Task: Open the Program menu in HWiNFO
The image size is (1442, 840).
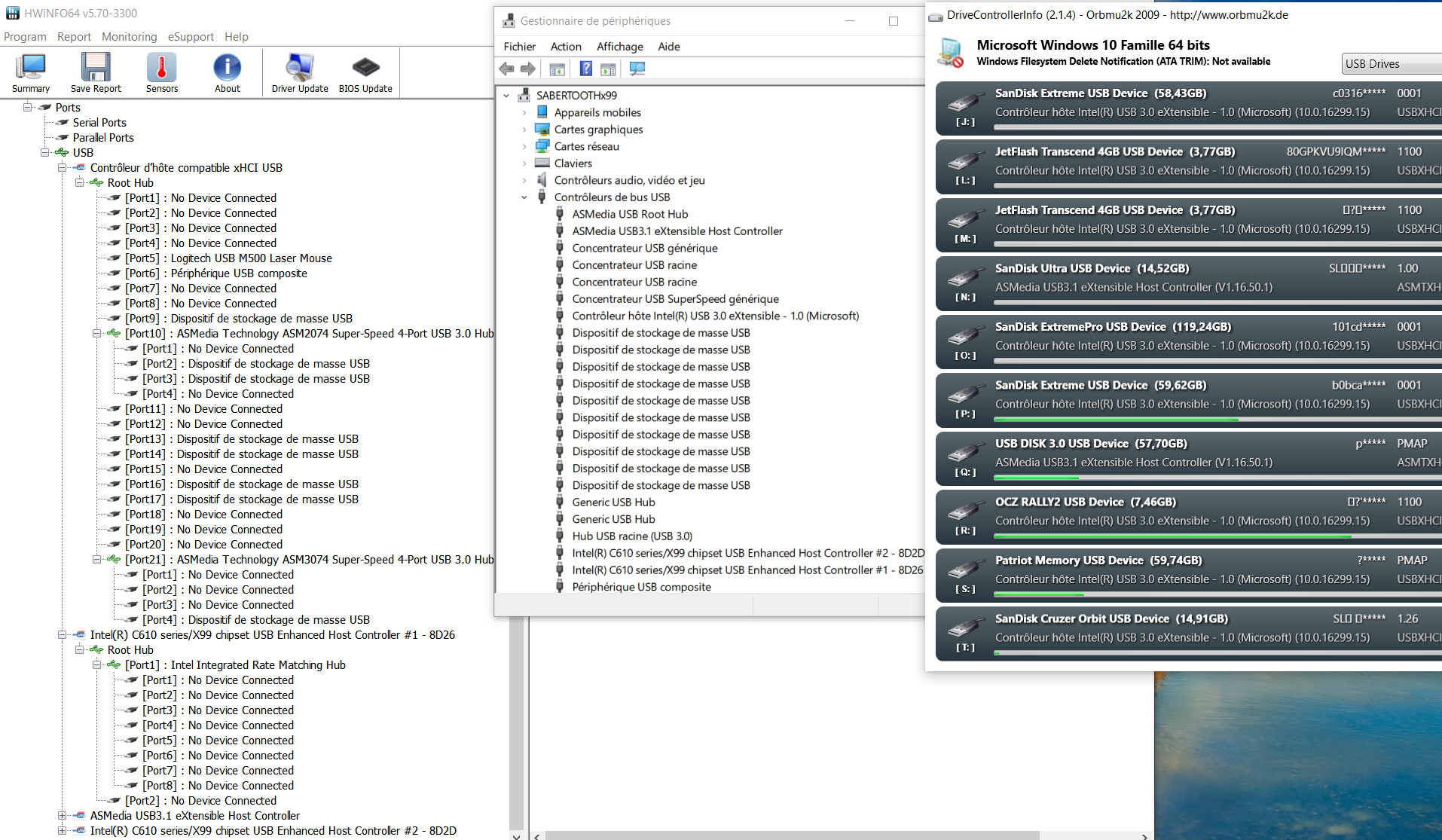Action: tap(25, 36)
